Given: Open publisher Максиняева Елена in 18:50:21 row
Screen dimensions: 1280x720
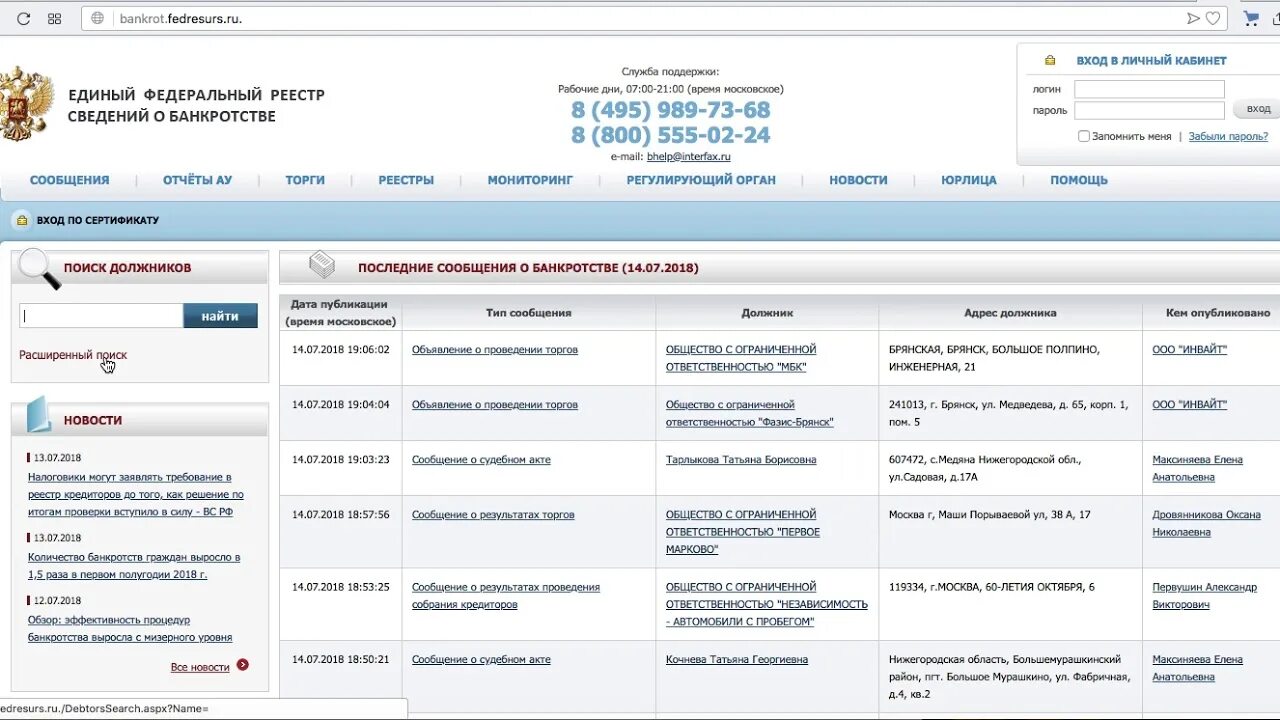Looking at the screenshot, I should (x=1198, y=668).
